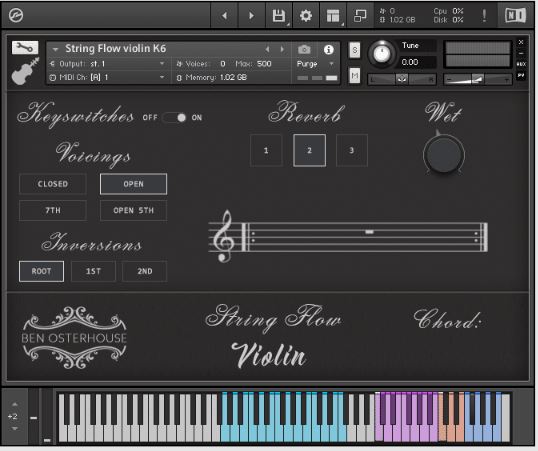Open instrument edit mode with wrench icon
538x451 pixels.
point(25,48)
